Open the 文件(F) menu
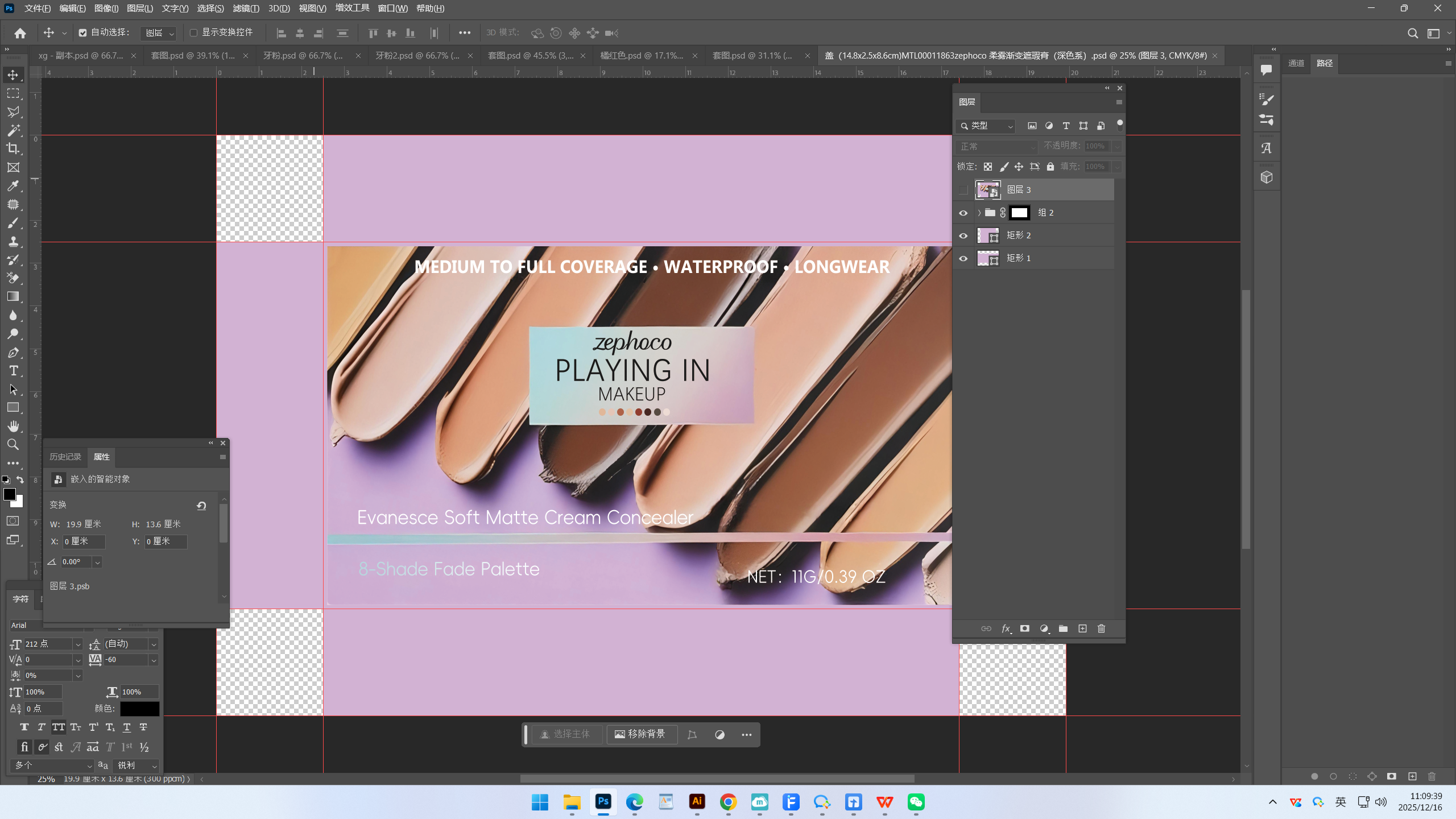Screen dimensions: 1456x819 click(38, 9)
